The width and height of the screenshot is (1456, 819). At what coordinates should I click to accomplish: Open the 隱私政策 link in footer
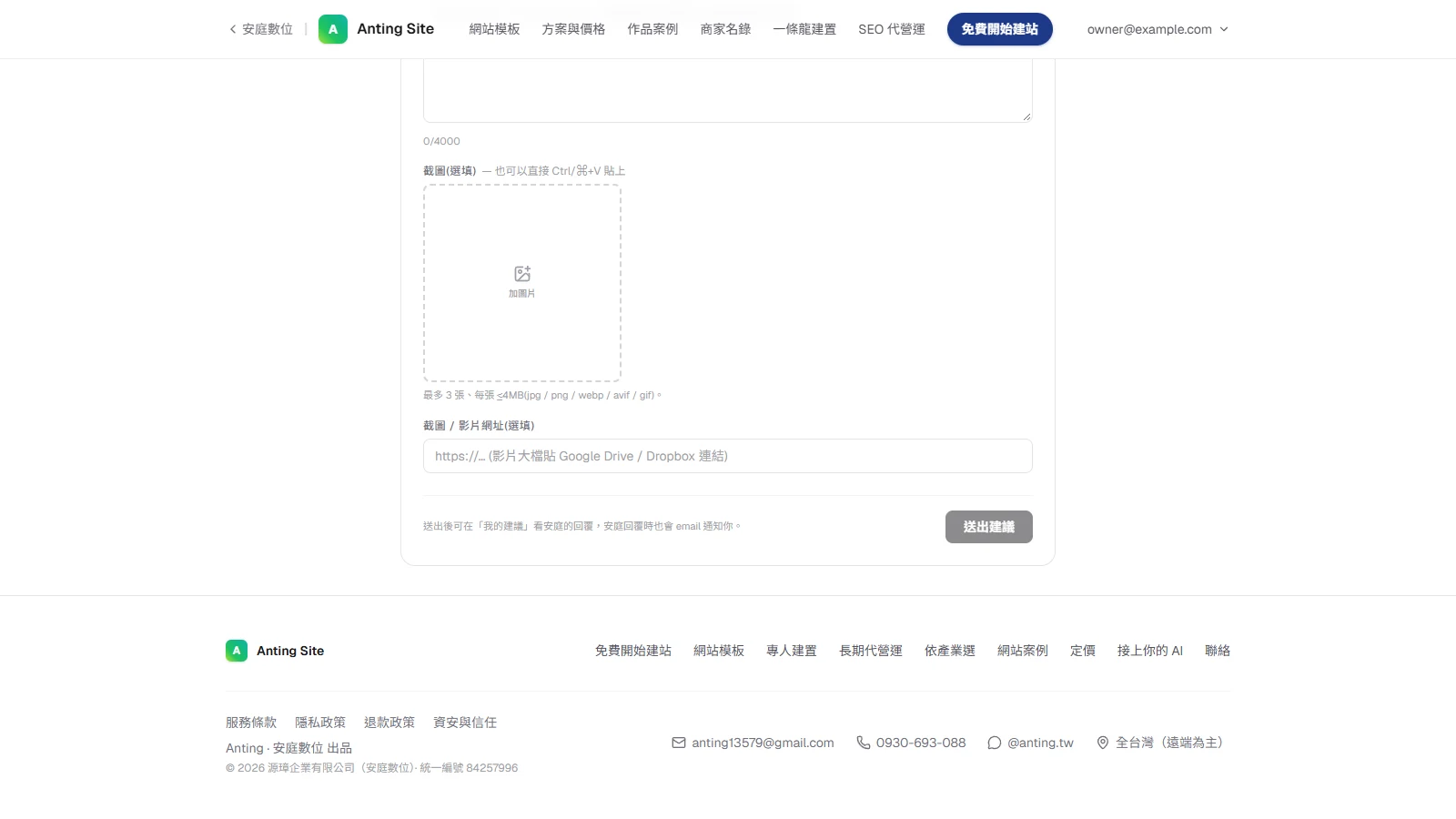coord(320,723)
